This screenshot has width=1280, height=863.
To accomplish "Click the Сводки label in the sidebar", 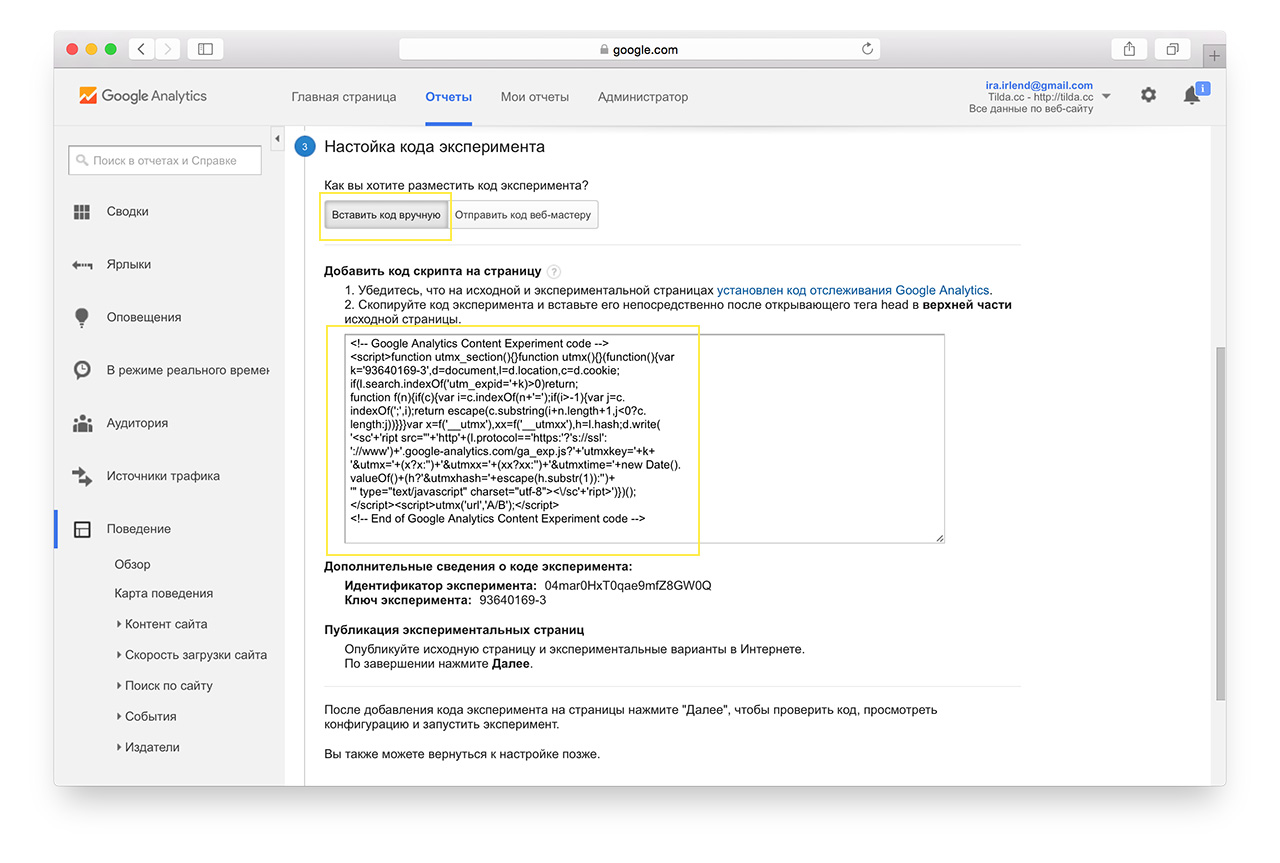I will (x=128, y=212).
